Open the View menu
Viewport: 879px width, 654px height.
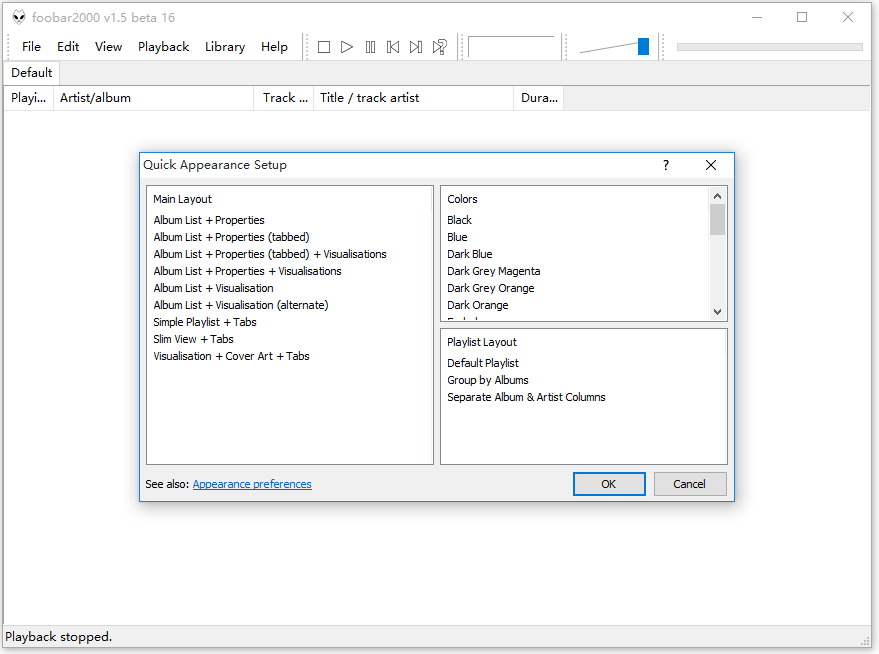coord(108,46)
